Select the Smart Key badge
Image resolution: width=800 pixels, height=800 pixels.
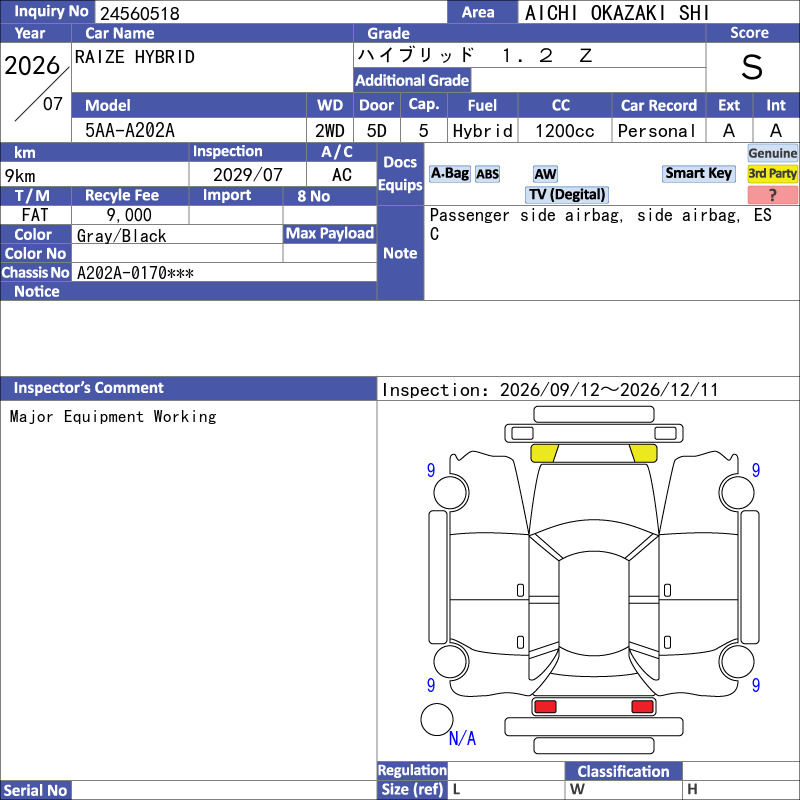(698, 173)
